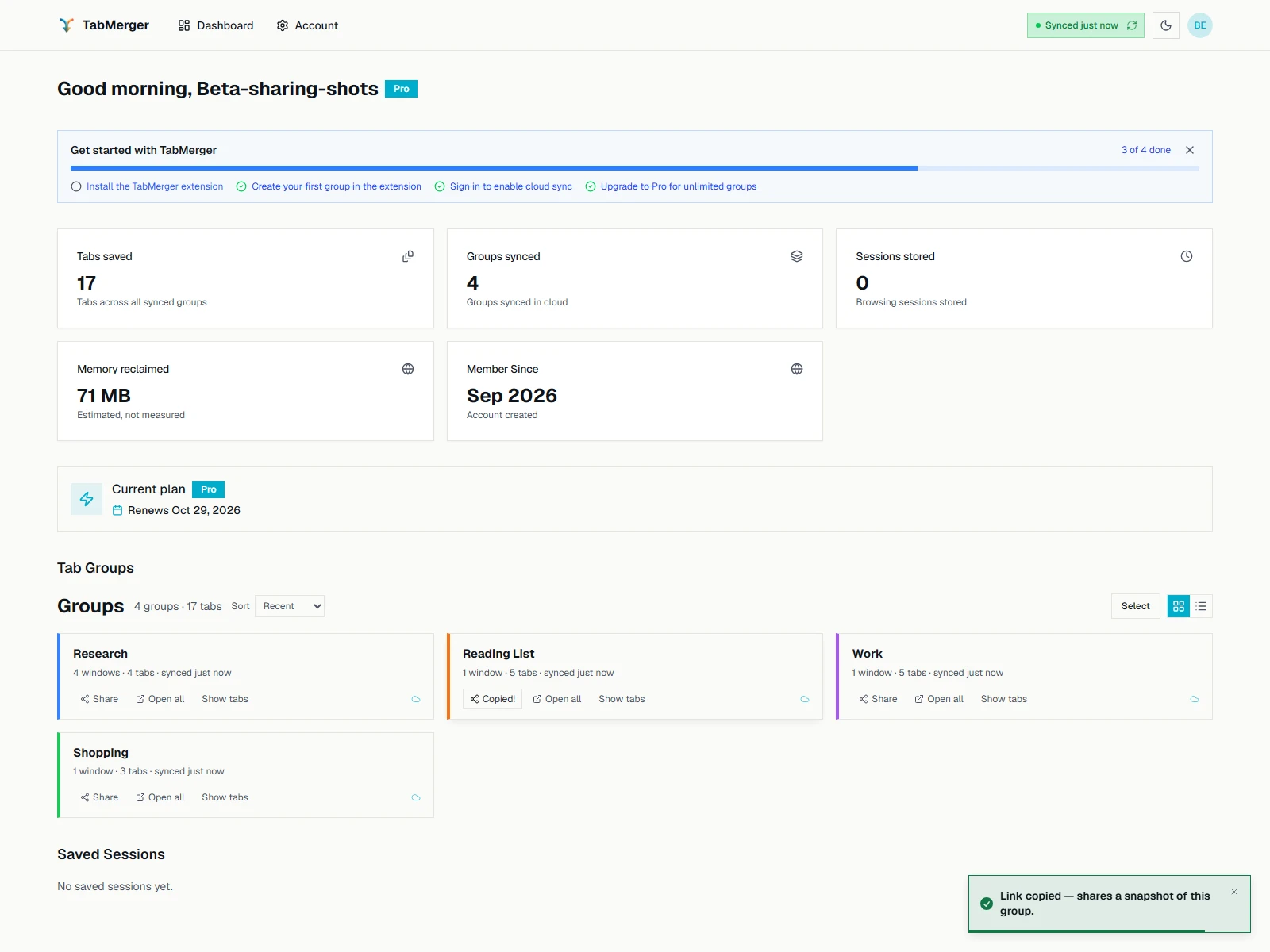This screenshot has width=1270, height=952.
Task: Show tabs in the Shopping group
Action: (225, 797)
